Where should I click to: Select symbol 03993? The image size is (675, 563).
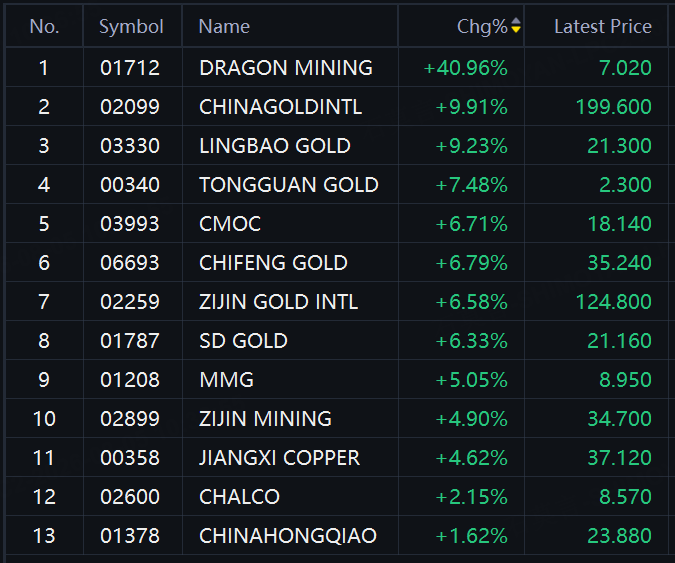[x=130, y=224]
